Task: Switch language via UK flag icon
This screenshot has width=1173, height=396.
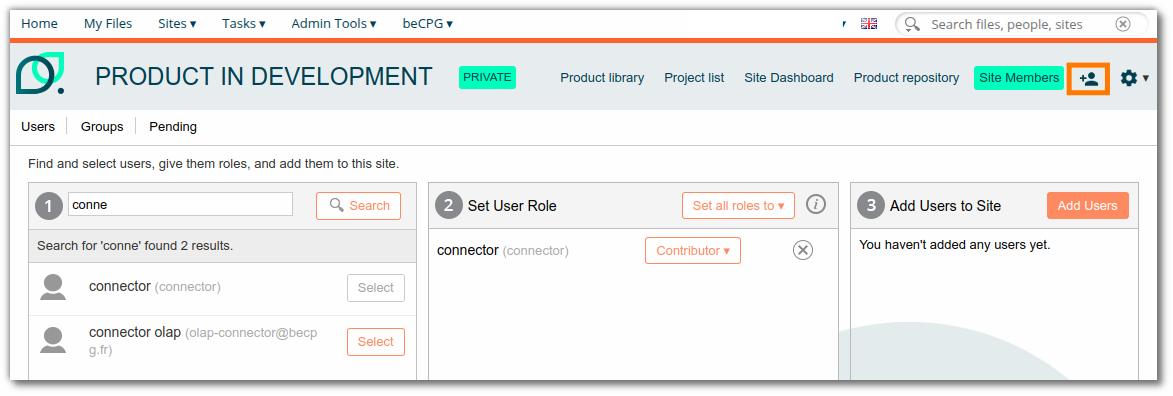Action: 869,24
